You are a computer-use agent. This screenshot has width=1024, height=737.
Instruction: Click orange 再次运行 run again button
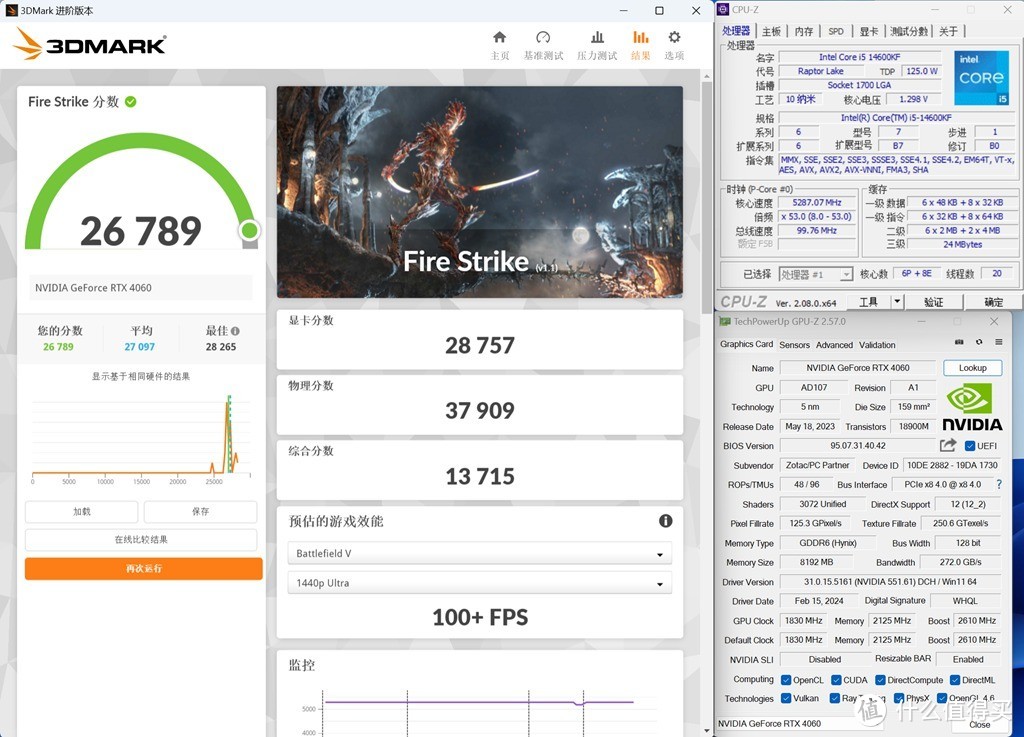(144, 569)
